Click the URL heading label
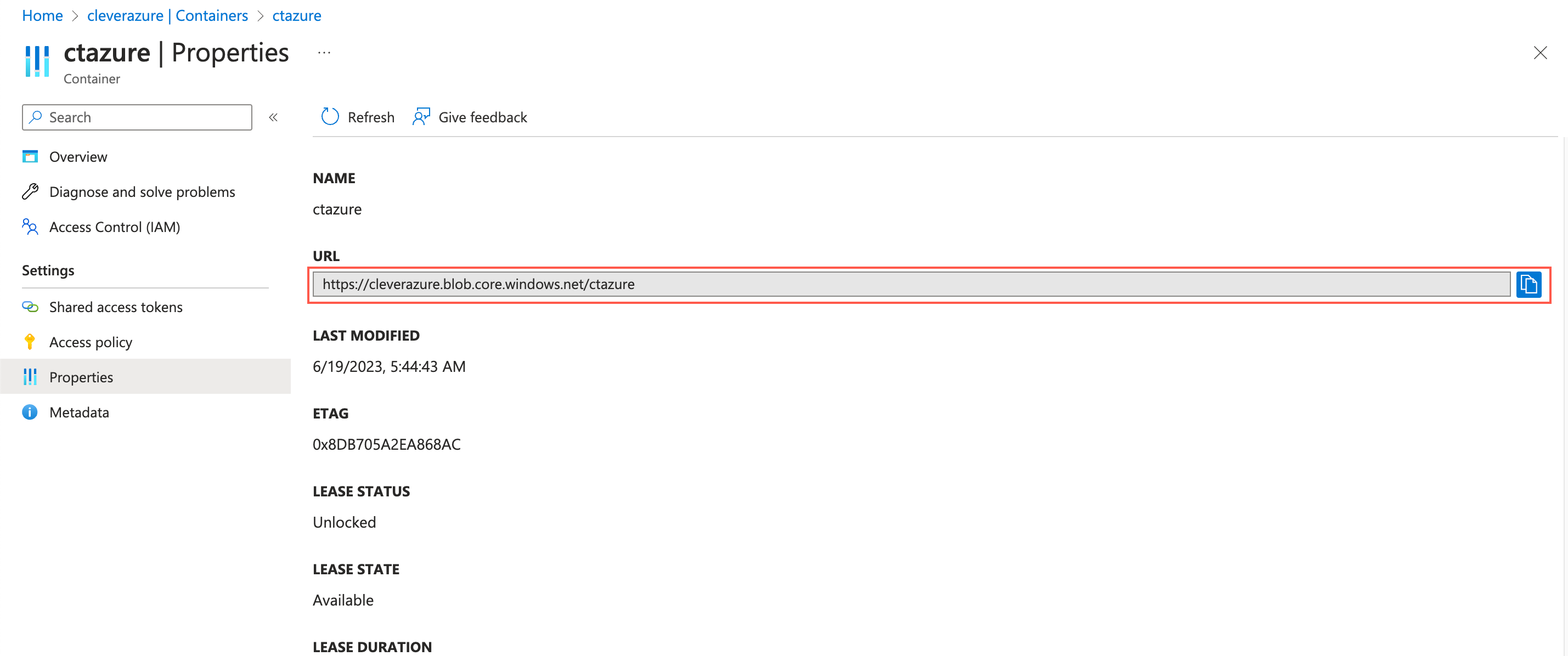Image resolution: width=1568 pixels, height=656 pixels. coord(326,256)
